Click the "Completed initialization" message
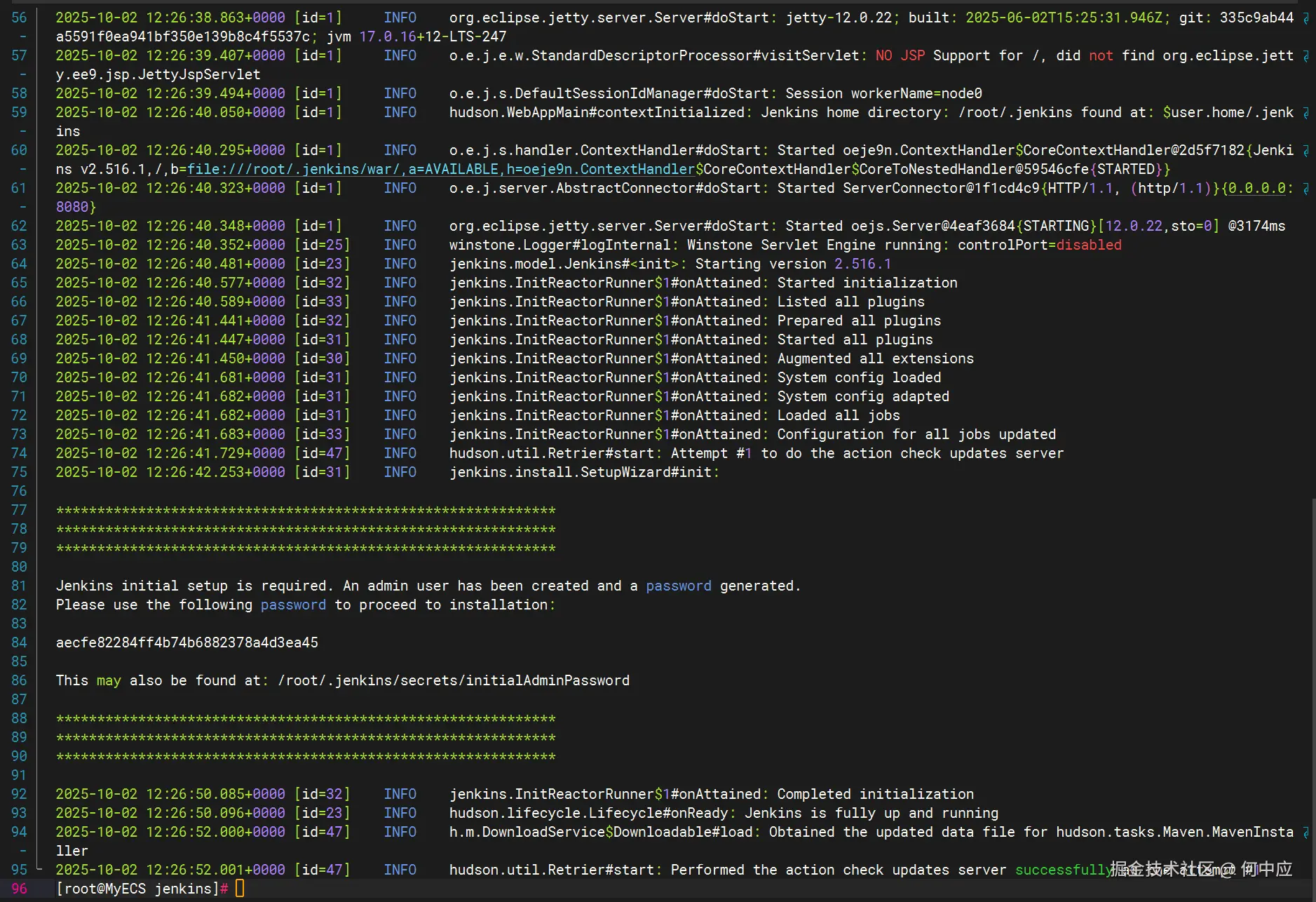 point(876,794)
